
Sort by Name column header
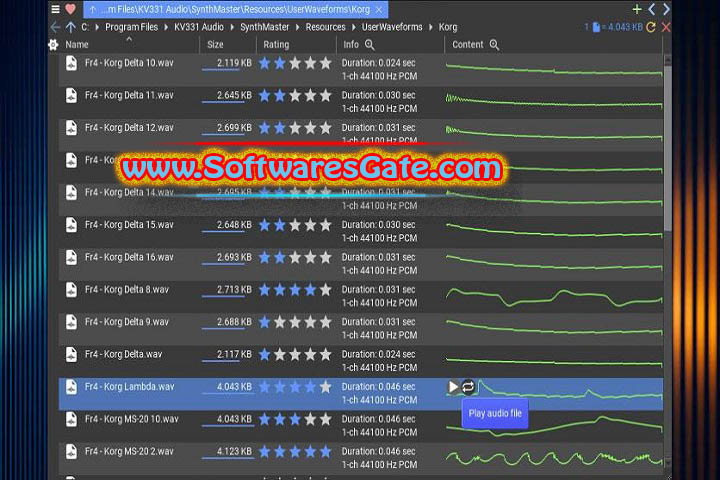click(x=77, y=45)
